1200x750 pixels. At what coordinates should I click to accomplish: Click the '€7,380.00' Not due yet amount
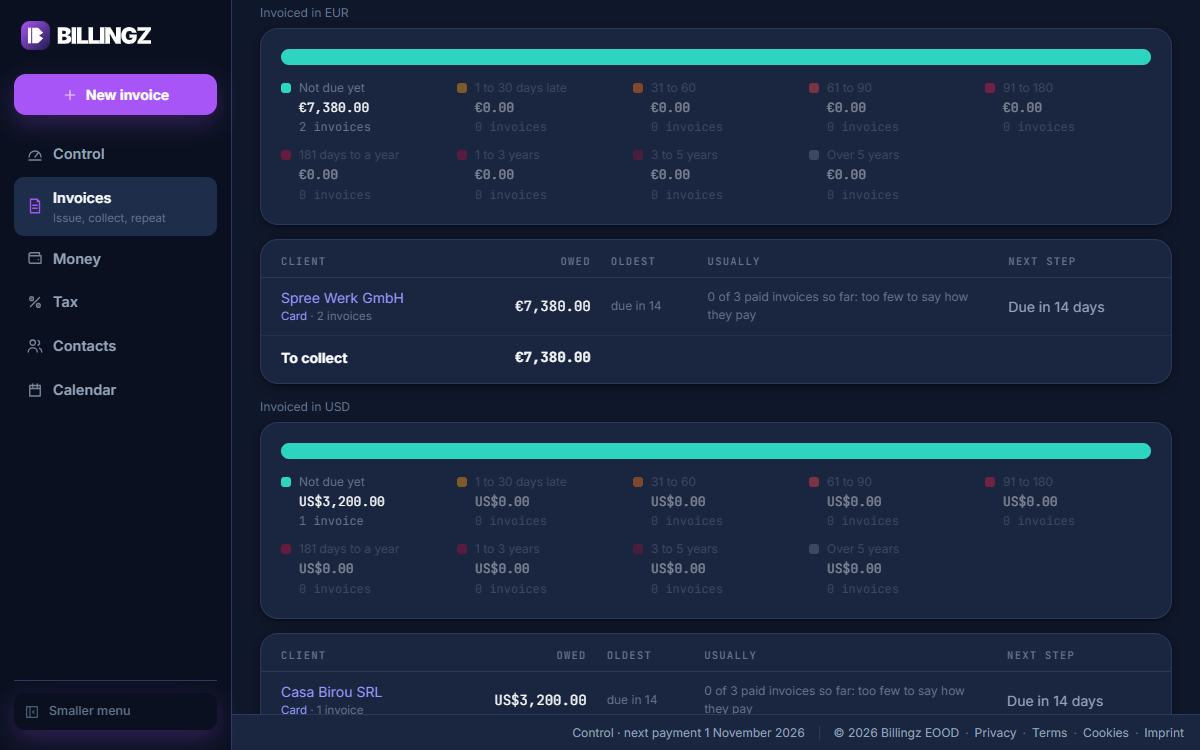pyautogui.click(x=334, y=107)
